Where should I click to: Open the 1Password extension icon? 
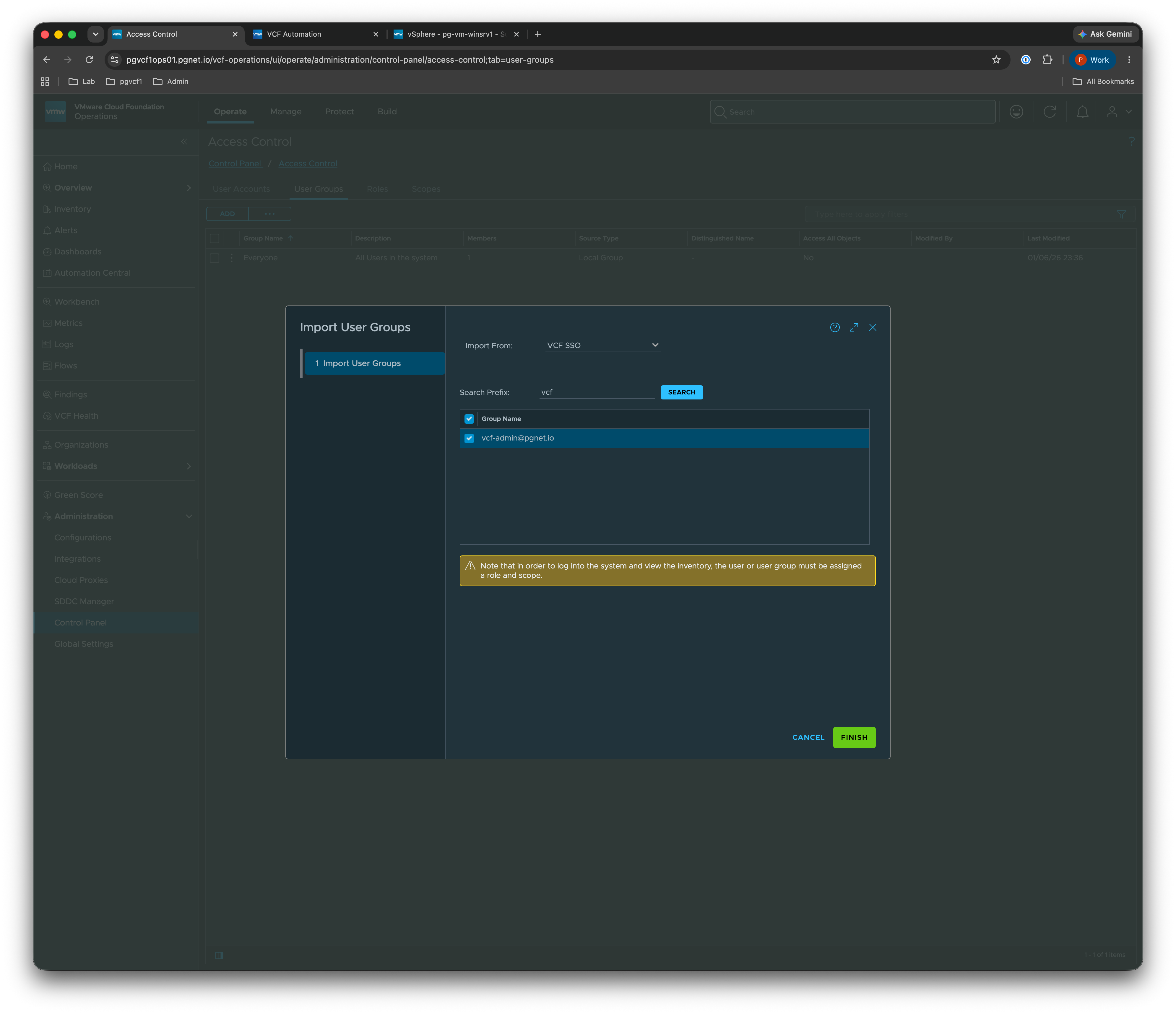pos(1026,60)
